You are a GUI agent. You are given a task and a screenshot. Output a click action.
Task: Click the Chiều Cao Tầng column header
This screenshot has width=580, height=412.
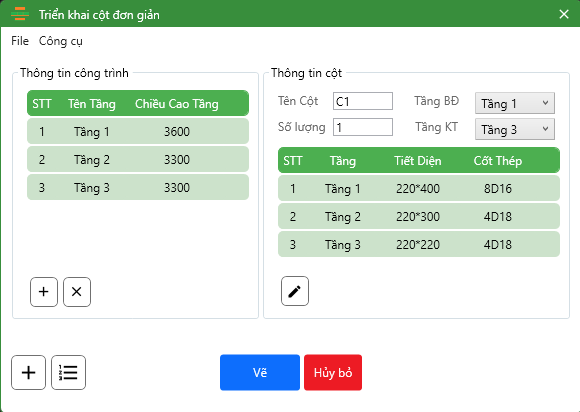176,104
